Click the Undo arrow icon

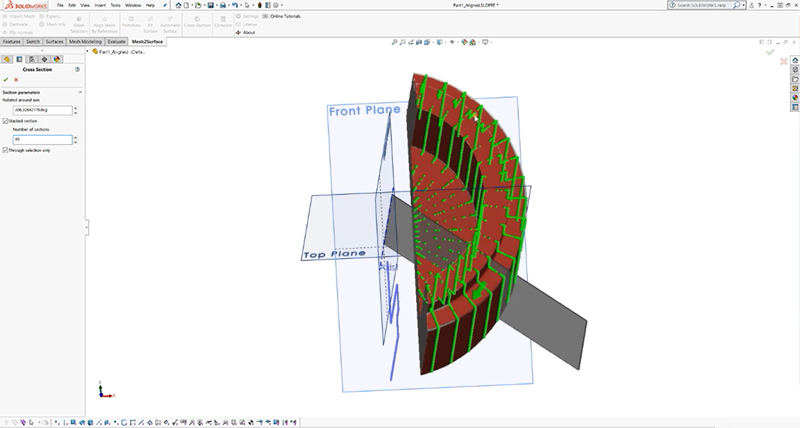click(x=235, y=5)
